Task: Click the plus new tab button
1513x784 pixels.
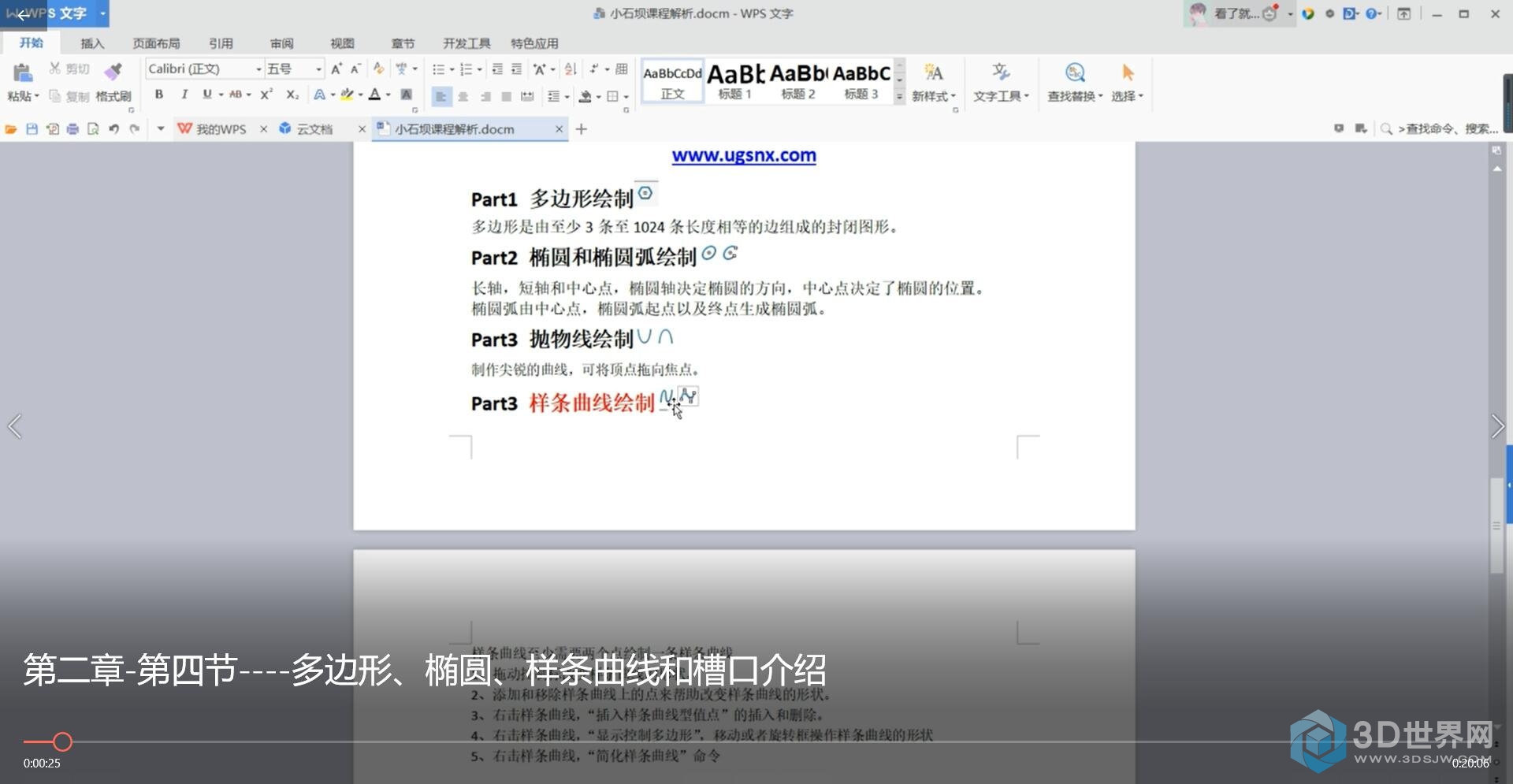Action: (582, 128)
